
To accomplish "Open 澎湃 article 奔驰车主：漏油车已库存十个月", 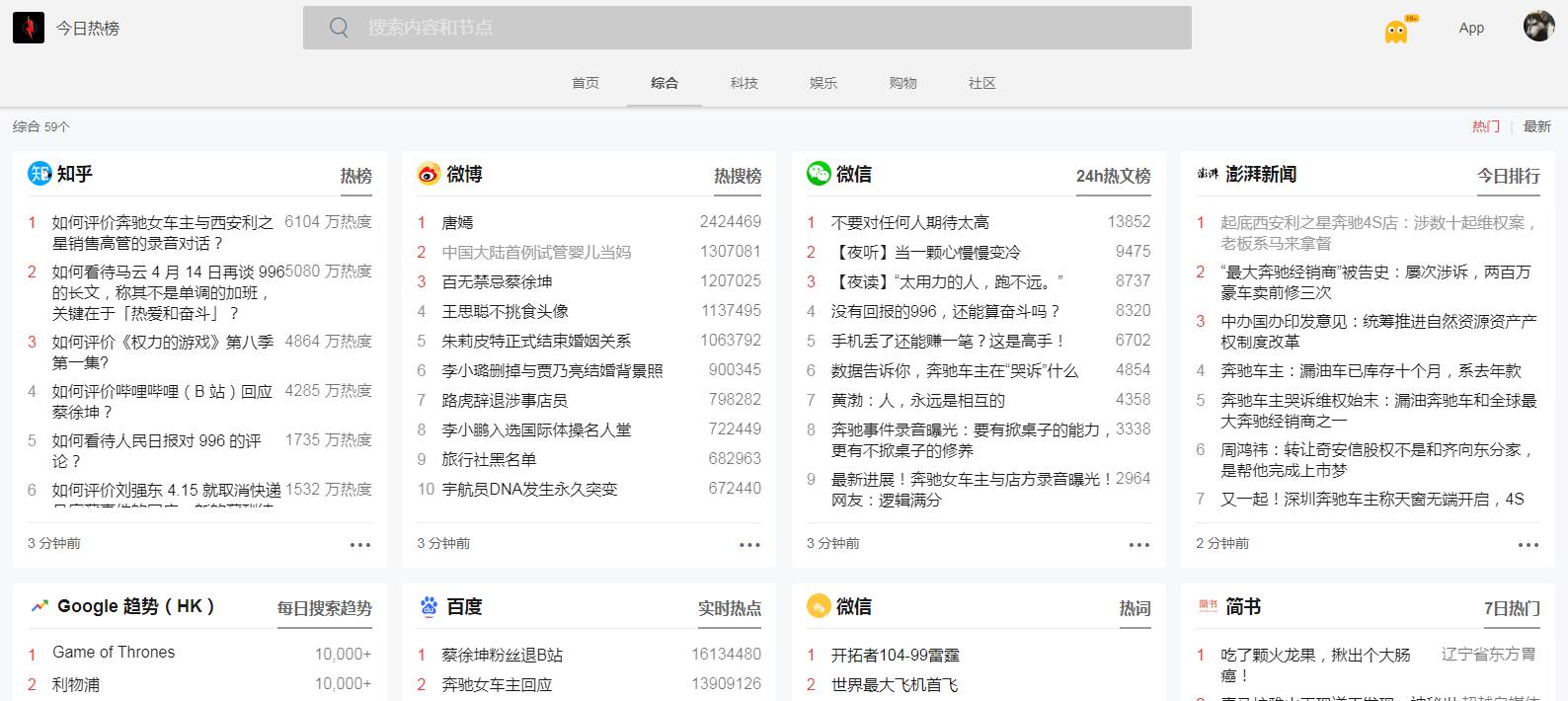I will coord(1371,370).
